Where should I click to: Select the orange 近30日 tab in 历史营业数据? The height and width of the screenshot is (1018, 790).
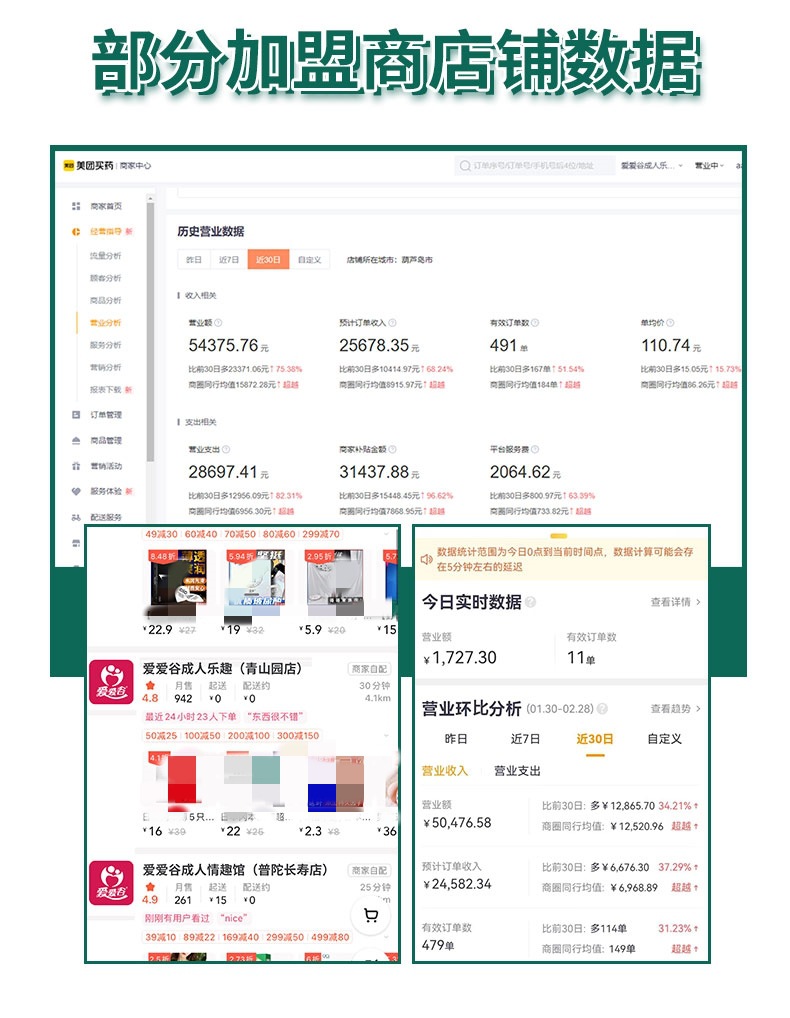click(268, 260)
